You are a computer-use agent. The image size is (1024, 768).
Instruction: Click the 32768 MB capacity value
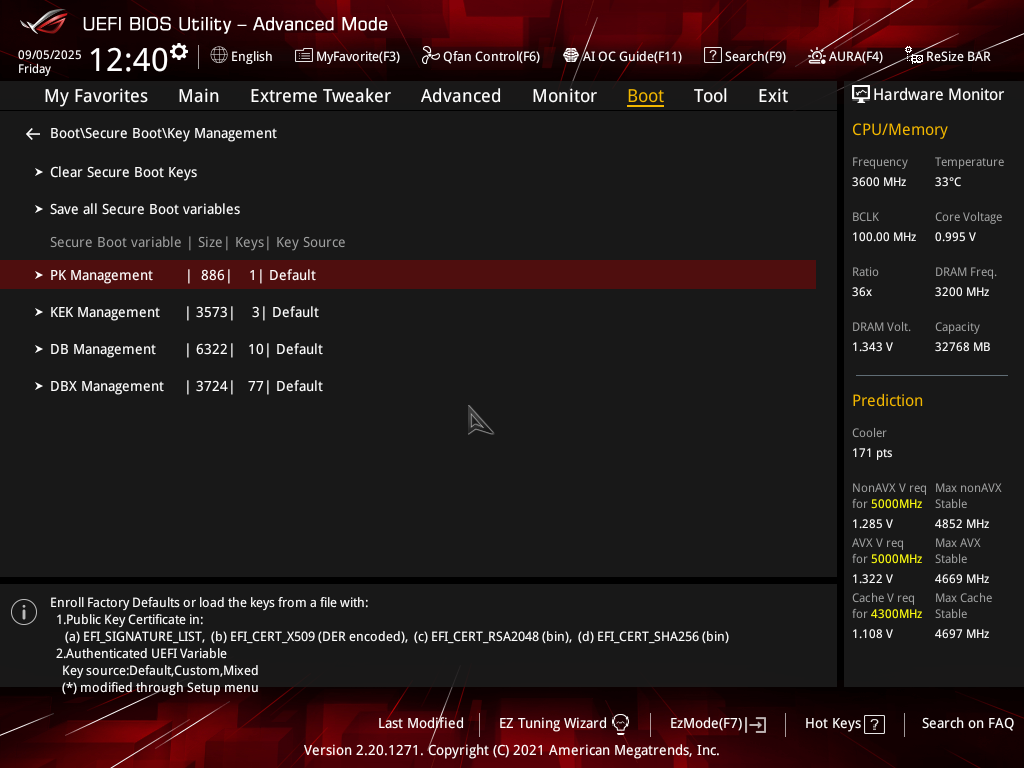962,347
